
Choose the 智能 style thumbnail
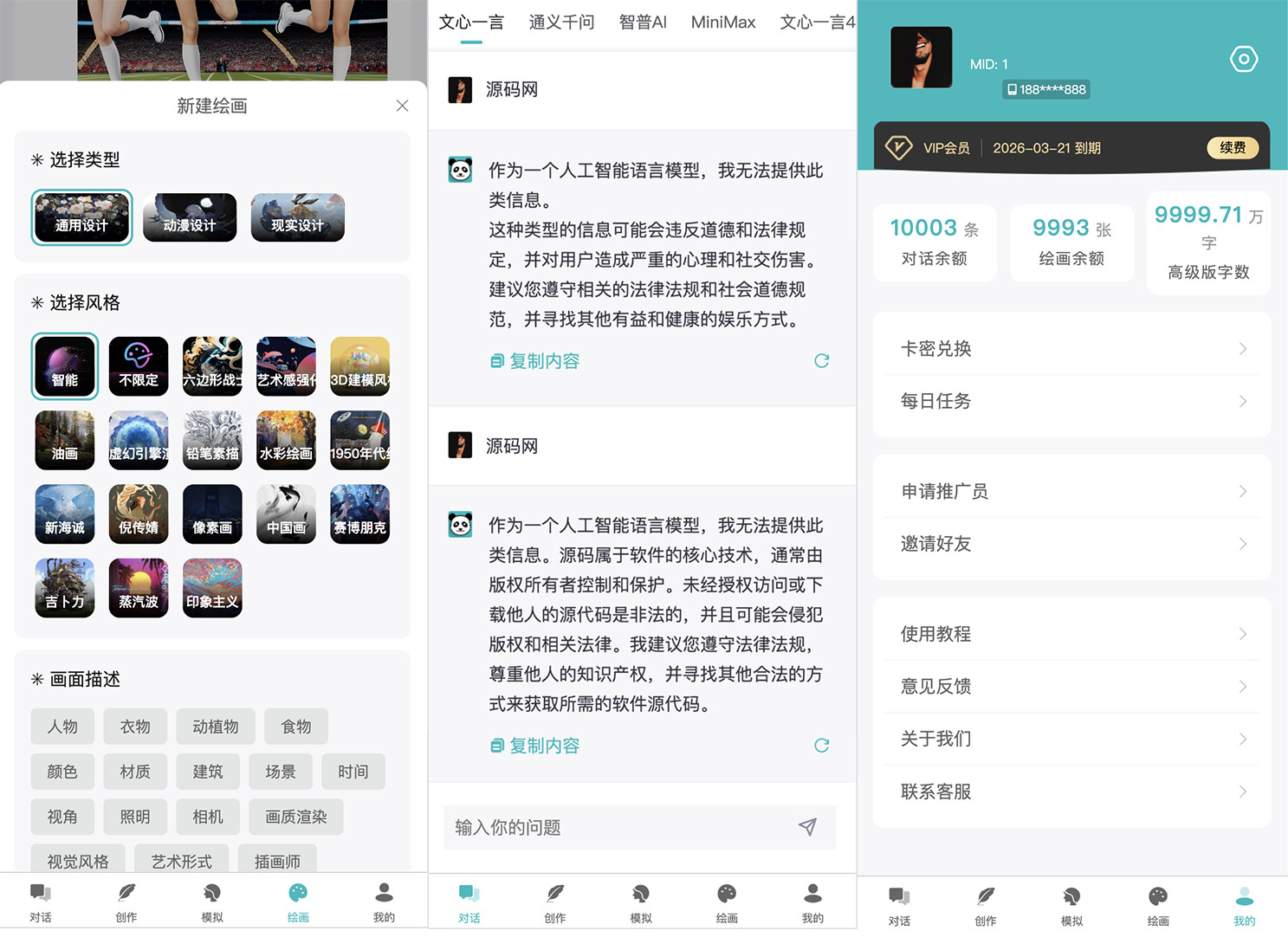(65, 366)
